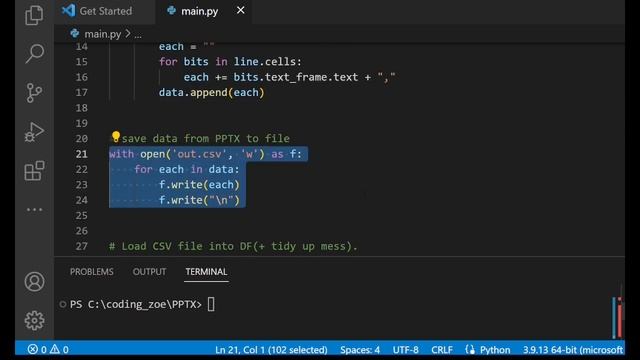Open the Accounts menu icon
640x360 pixels.
point(34,282)
